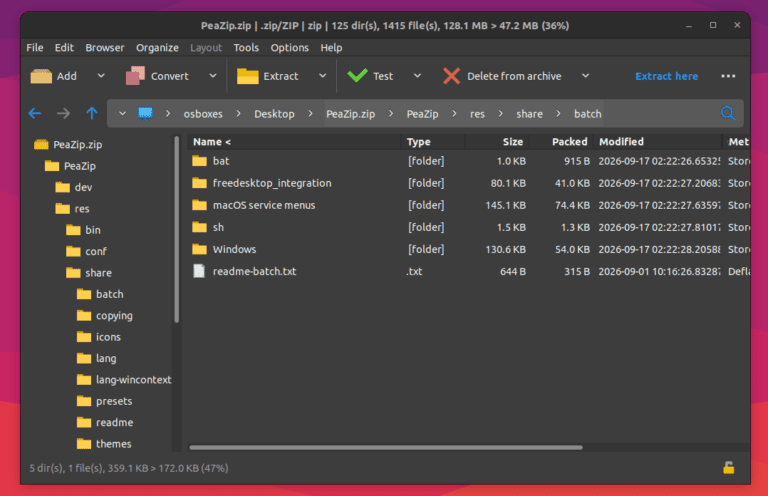The image size is (768, 496).
Task: Click the computer root icon in breadcrumb
Action: click(x=145, y=114)
